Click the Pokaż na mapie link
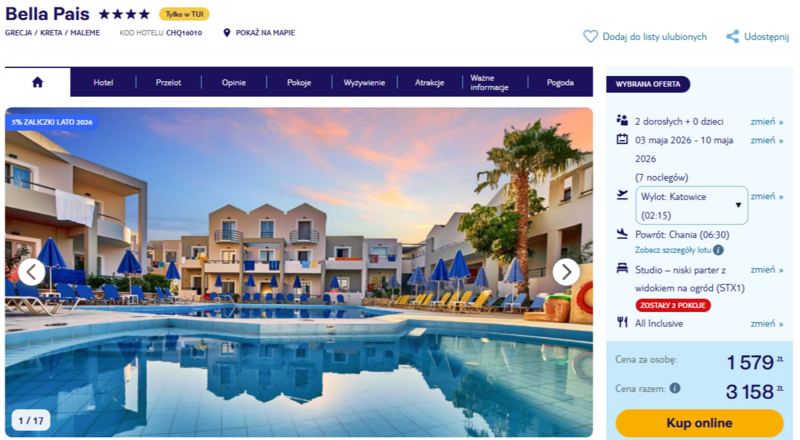Image resolution: width=800 pixels, height=440 pixels. 265,33
